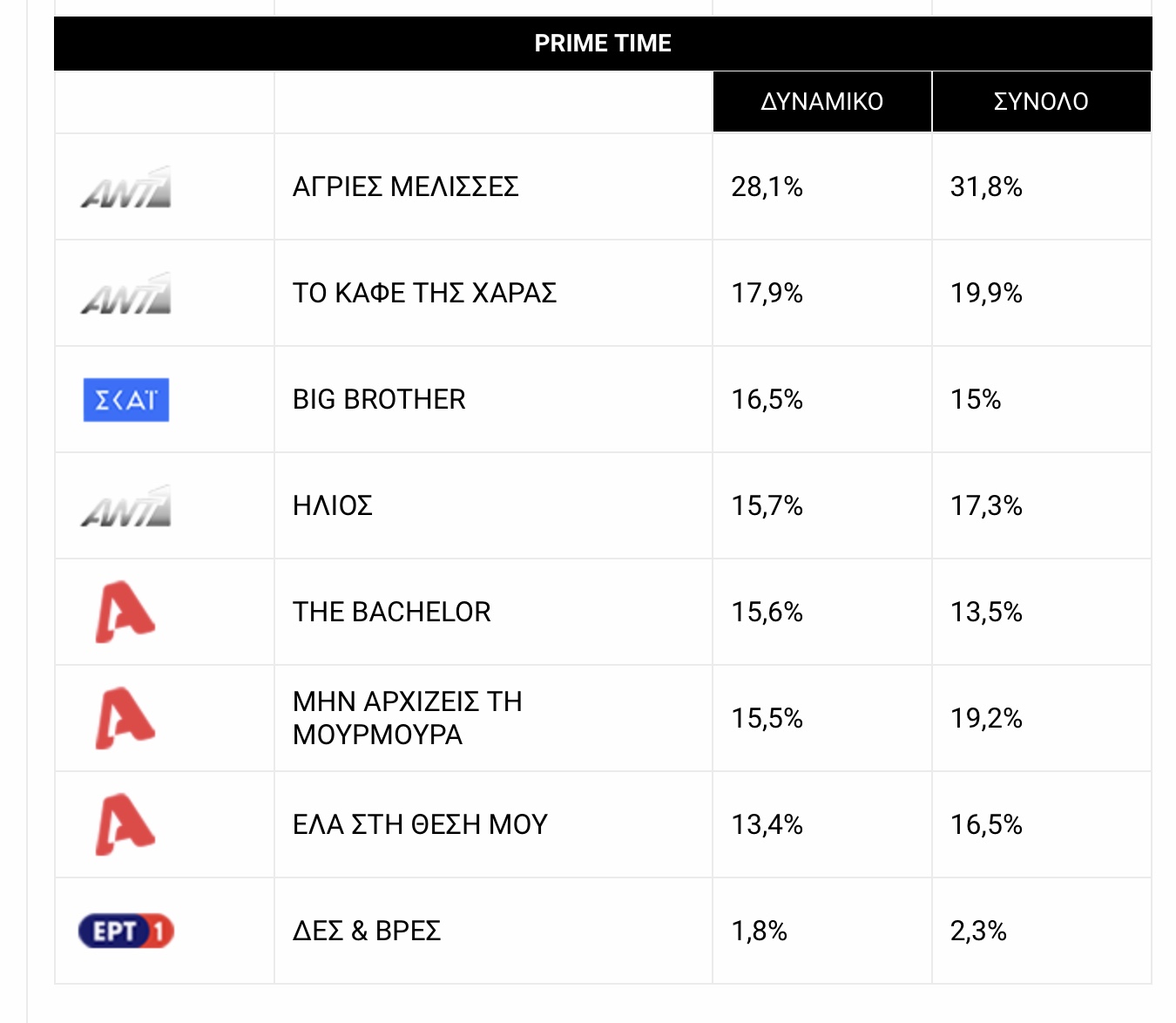The height and width of the screenshot is (1023, 1176).
Task: Click the ΕΡΤ1 logo beside ΔΕΣ & ΒΡΕΣ
Action: (x=126, y=932)
